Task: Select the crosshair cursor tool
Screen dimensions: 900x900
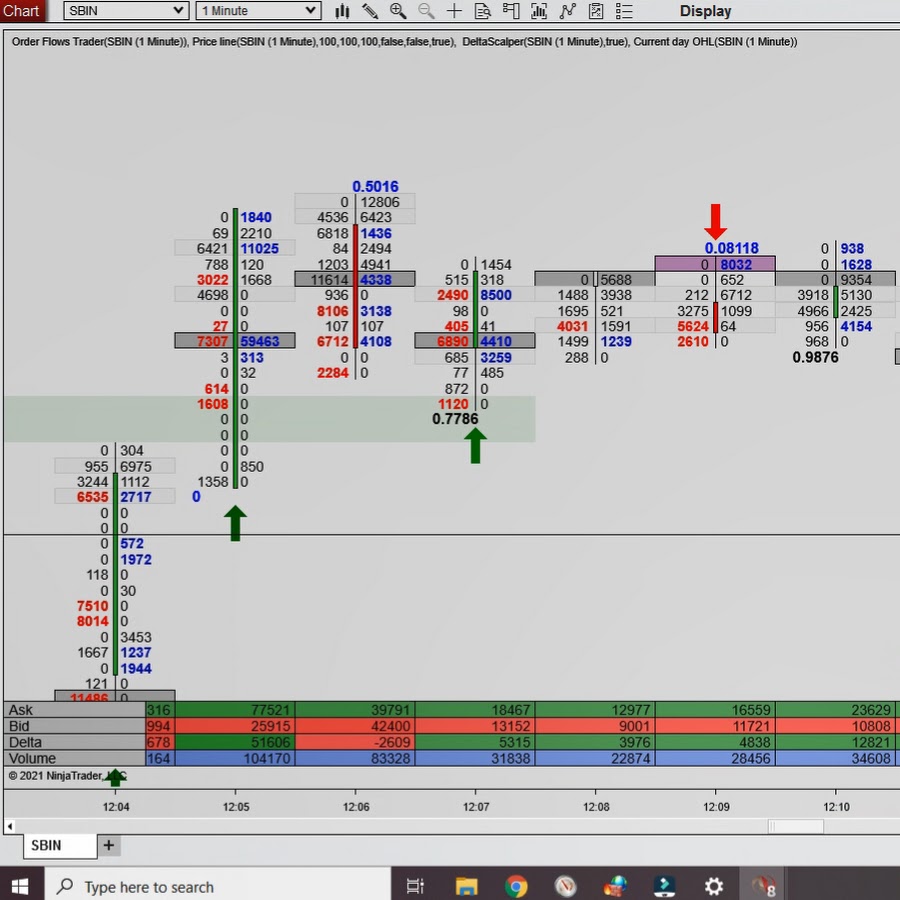Action: pos(455,11)
